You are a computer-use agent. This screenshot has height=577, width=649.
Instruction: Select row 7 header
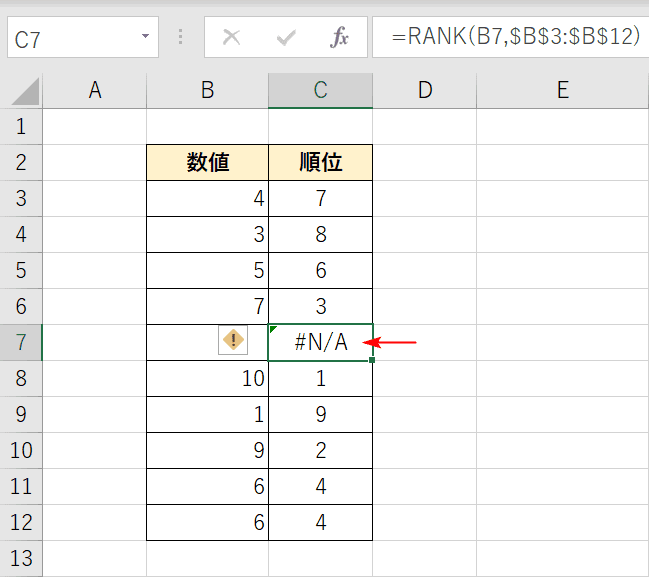(21, 342)
